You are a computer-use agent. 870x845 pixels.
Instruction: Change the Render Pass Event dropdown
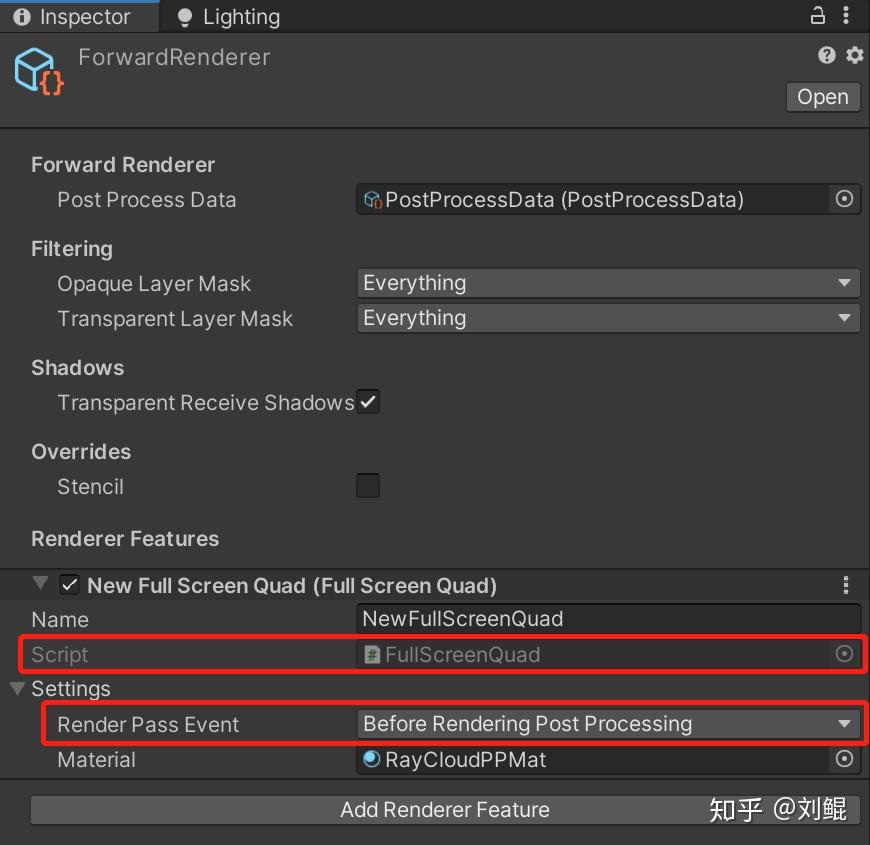608,723
